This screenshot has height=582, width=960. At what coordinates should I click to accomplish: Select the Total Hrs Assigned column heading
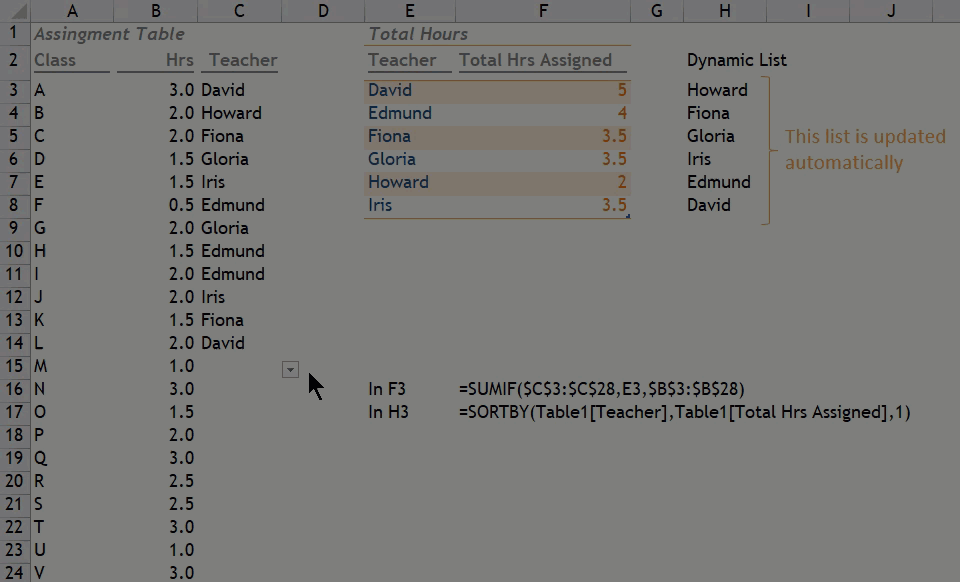click(x=536, y=60)
